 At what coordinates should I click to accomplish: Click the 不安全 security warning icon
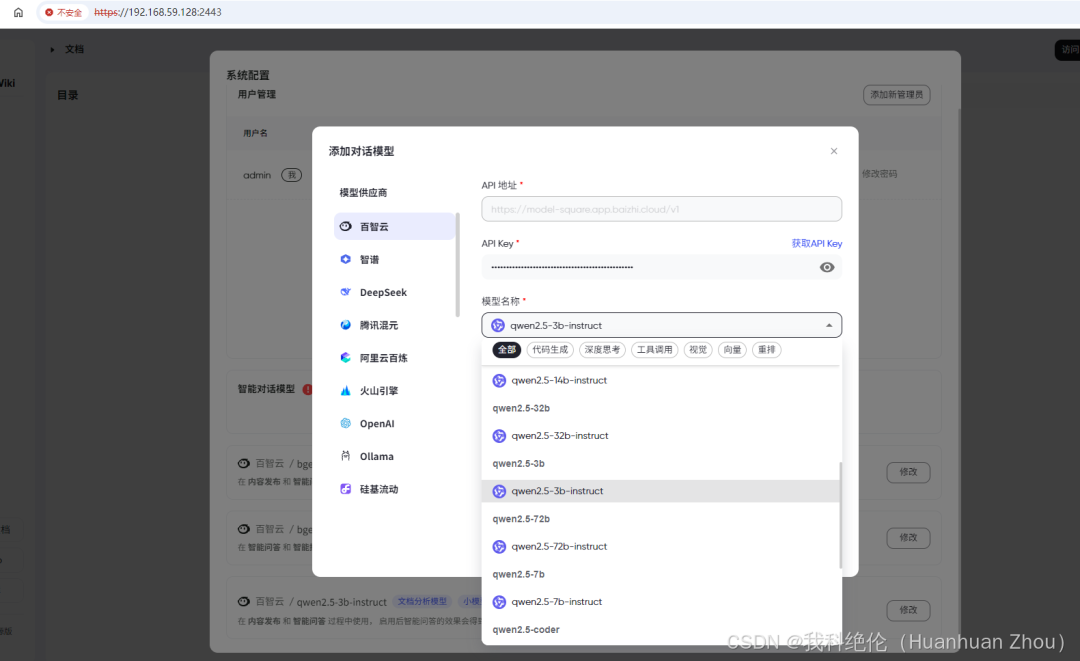(x=49, y=12)
